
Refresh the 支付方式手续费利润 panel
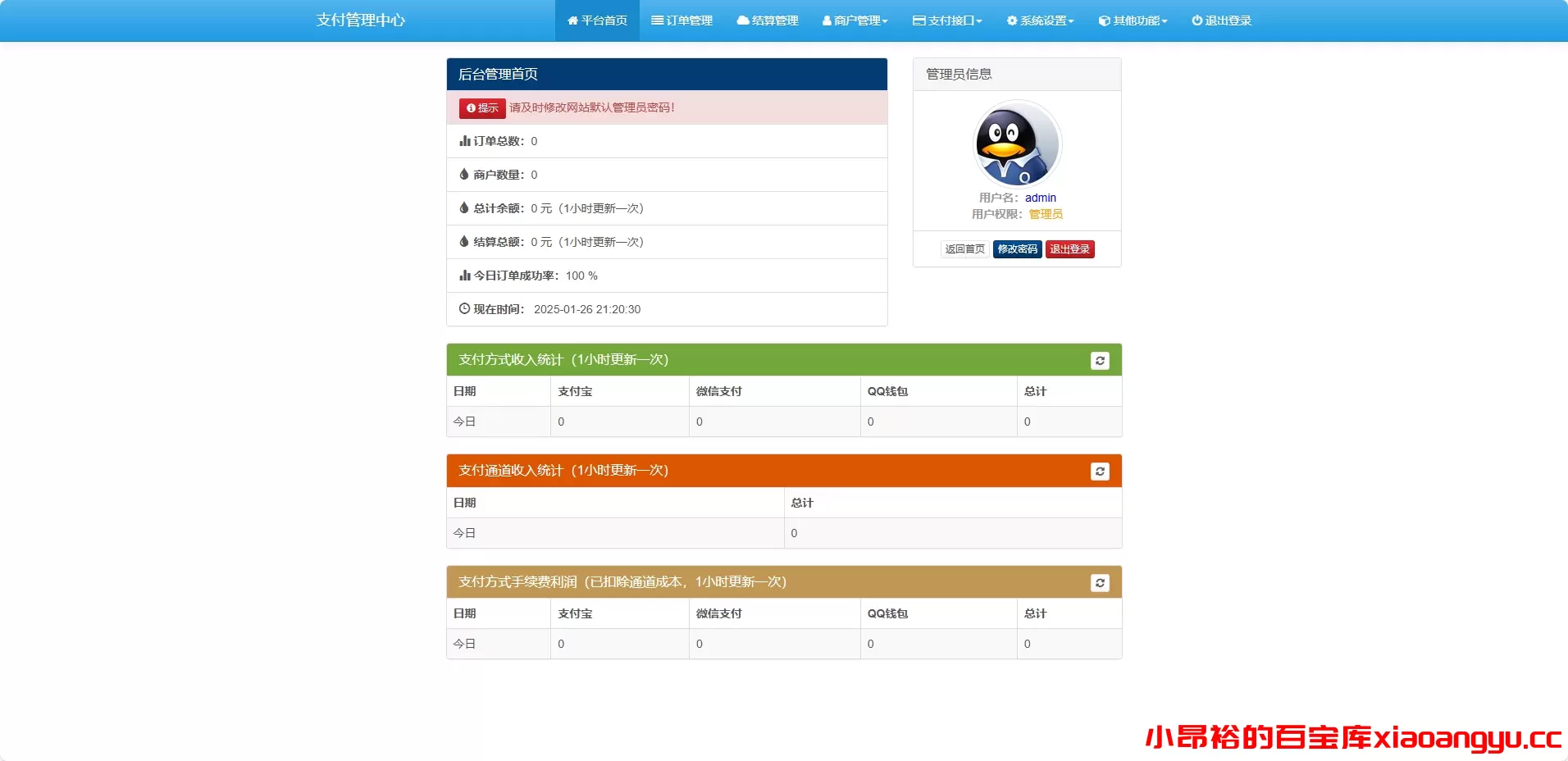tap(1101, 582)
